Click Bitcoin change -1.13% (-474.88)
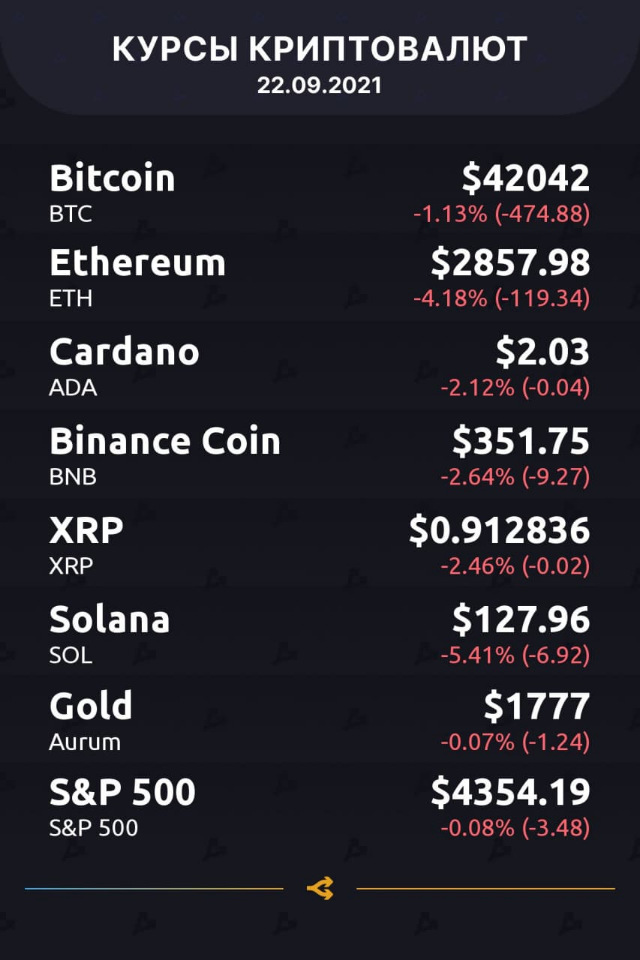The height and width of the screenshot is (960, 640). click(x=501, y=214)
